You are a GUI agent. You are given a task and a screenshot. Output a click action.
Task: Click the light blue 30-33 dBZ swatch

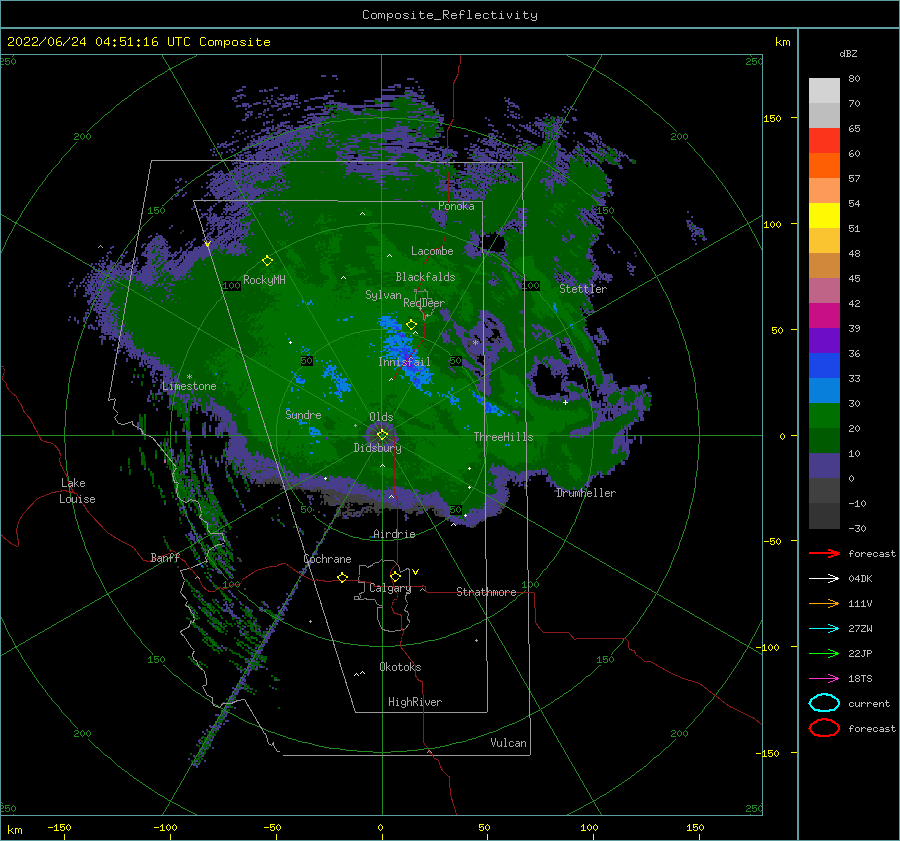824,391
